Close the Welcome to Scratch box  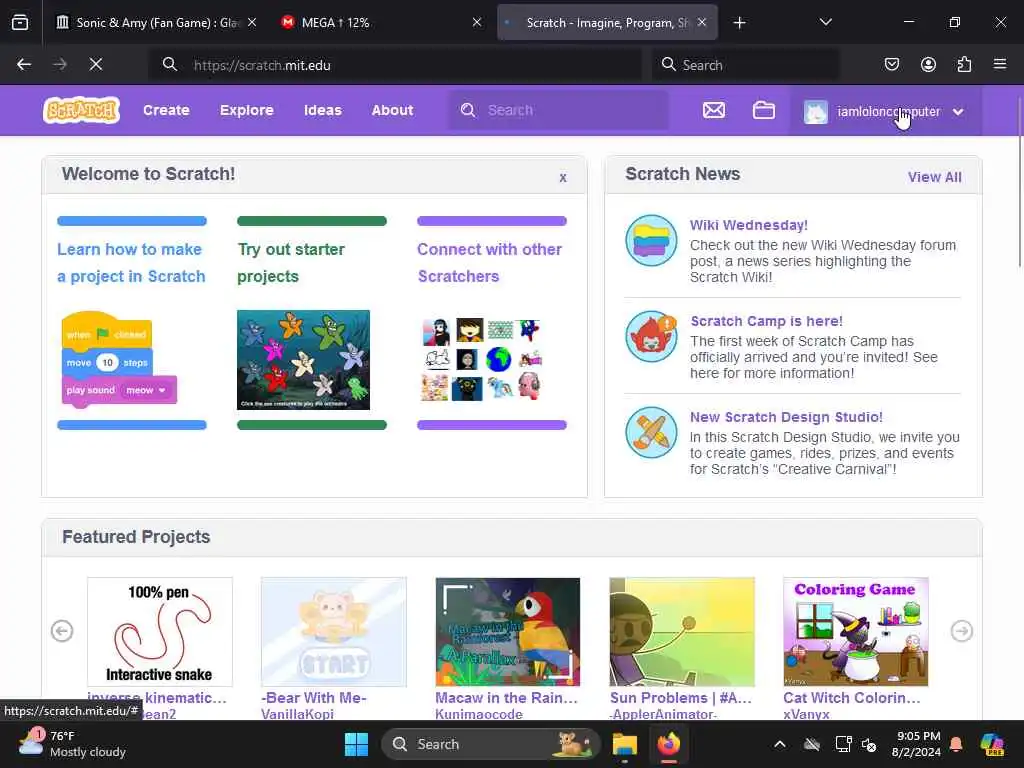[563, 178]
